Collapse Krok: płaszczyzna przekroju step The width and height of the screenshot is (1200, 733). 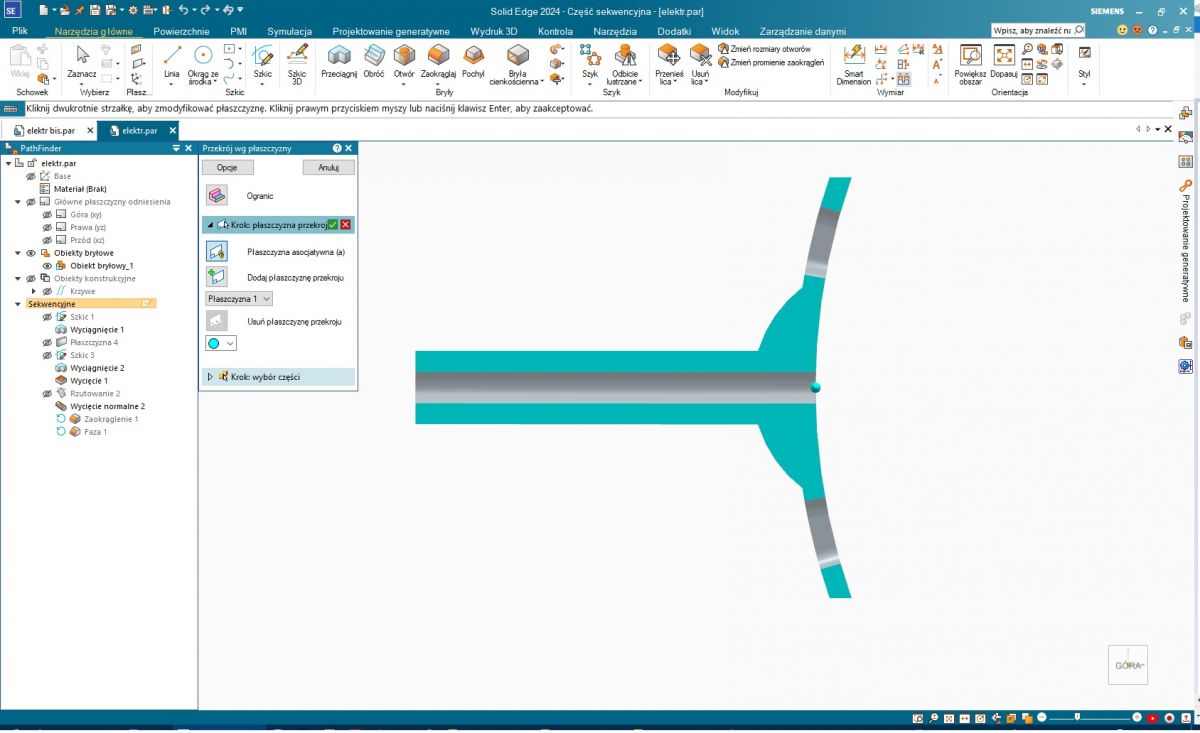click(210, 225)
